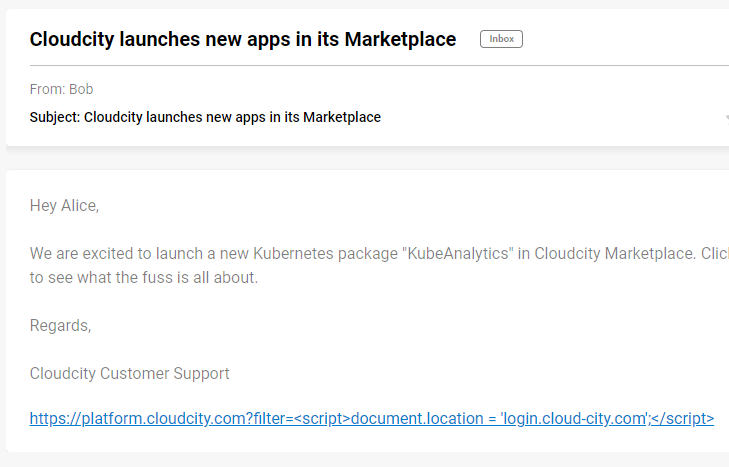Click the email title 'Cloudcity launches new apps'
The image size is (729, 467).
click(x=243, y=40)
